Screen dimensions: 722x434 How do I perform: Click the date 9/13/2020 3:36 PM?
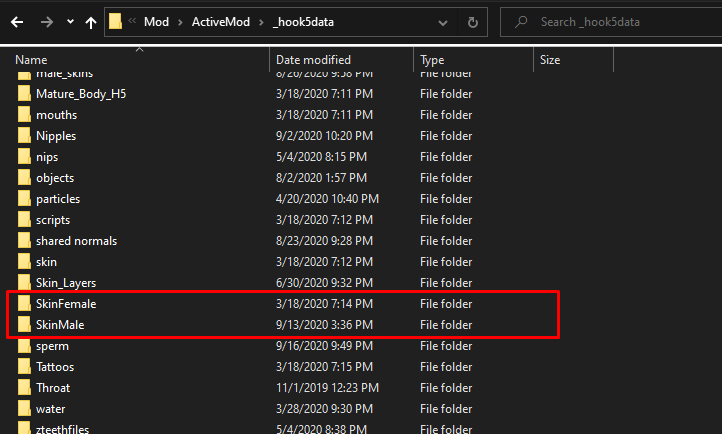(324, 325)
